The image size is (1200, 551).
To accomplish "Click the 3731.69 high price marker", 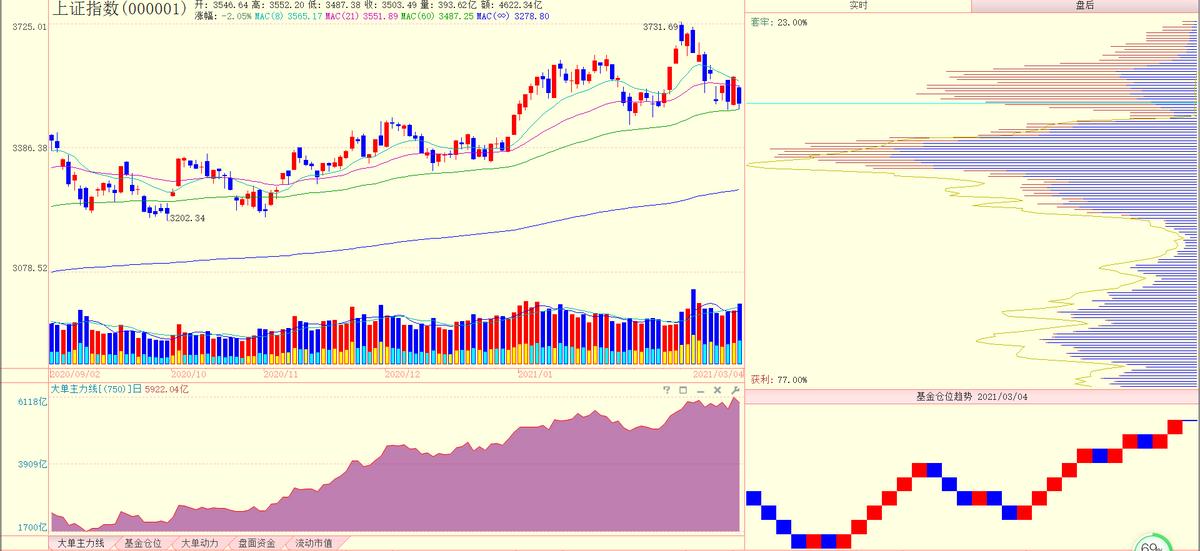I will coord(661,27).
